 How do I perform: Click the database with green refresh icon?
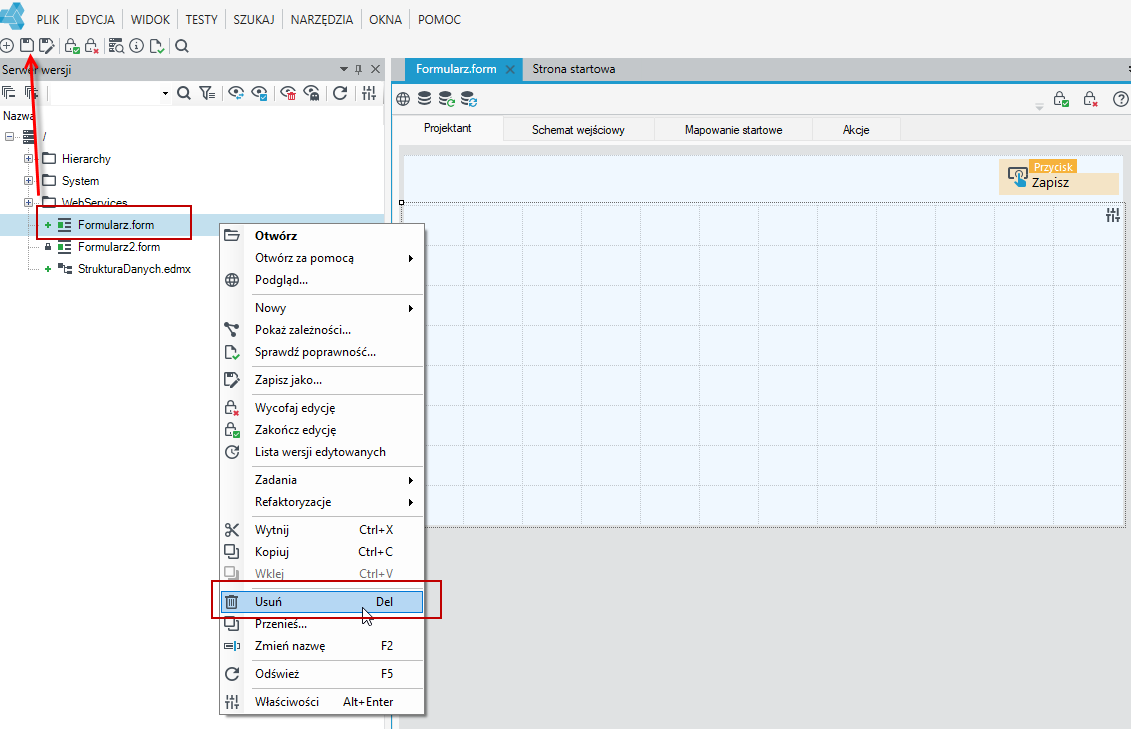446,99
